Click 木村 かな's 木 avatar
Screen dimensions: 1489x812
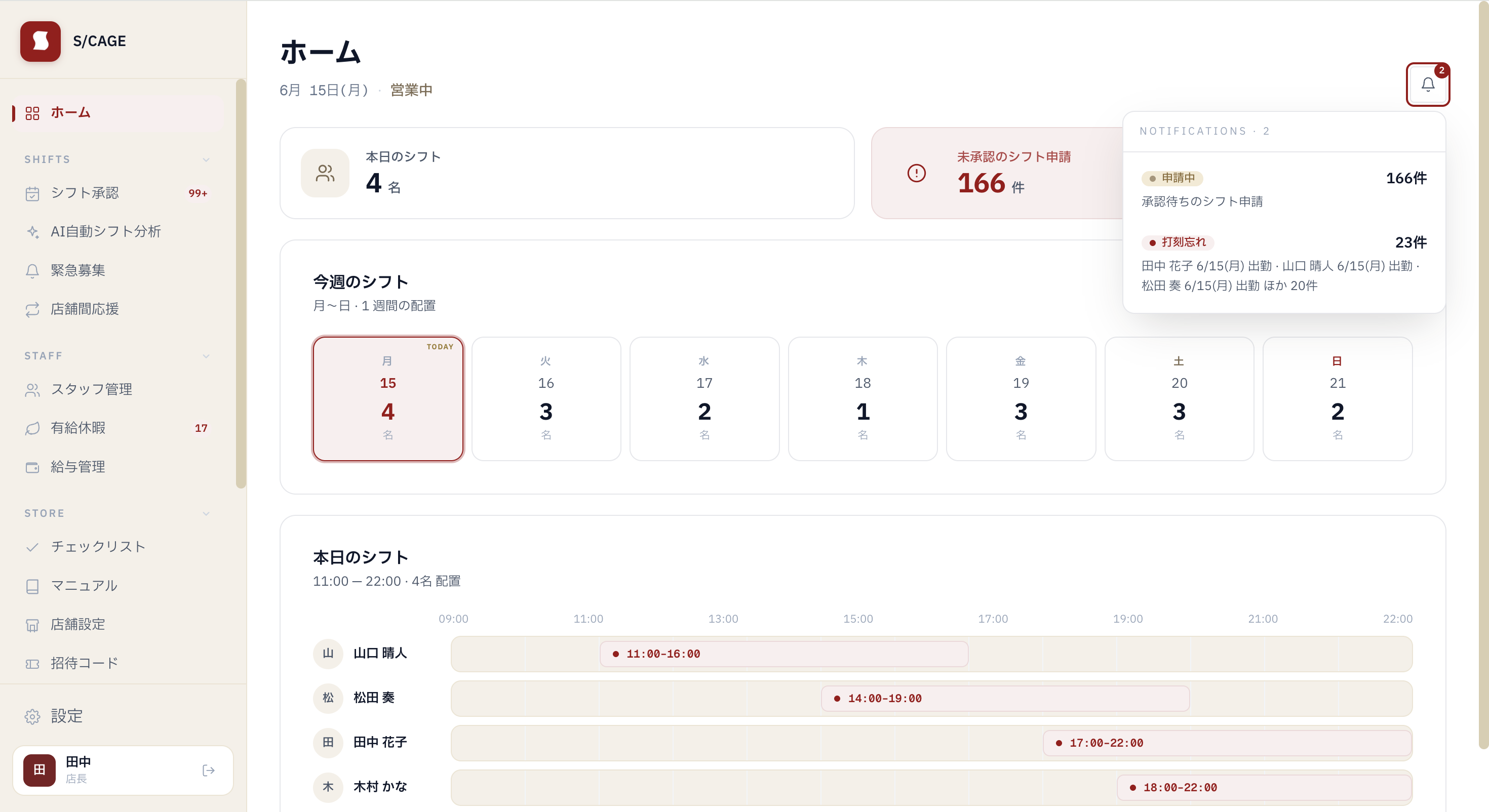tap(328, 787)
